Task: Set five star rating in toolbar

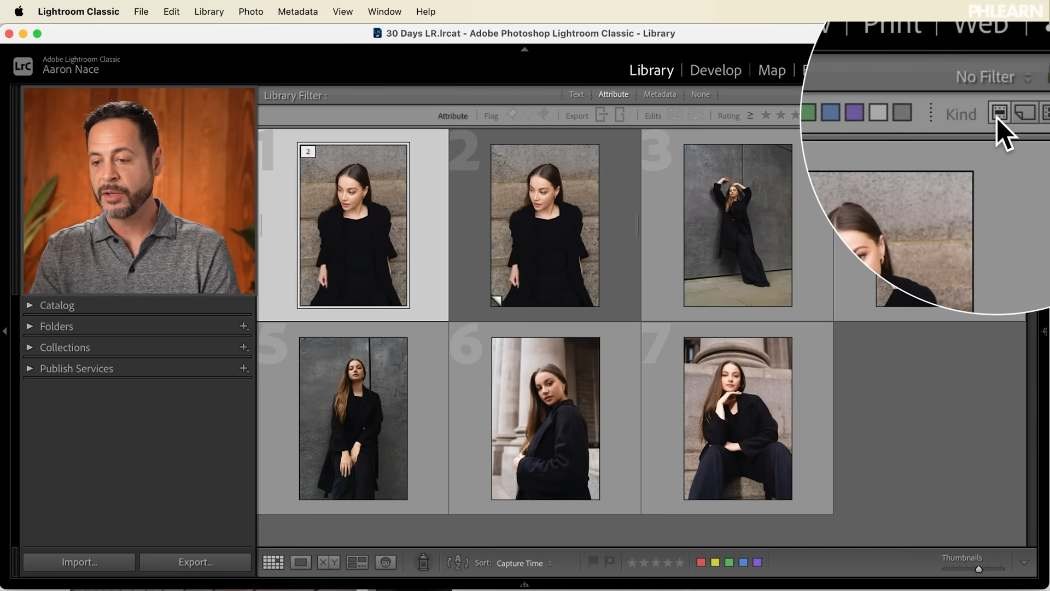Action: 679,562
